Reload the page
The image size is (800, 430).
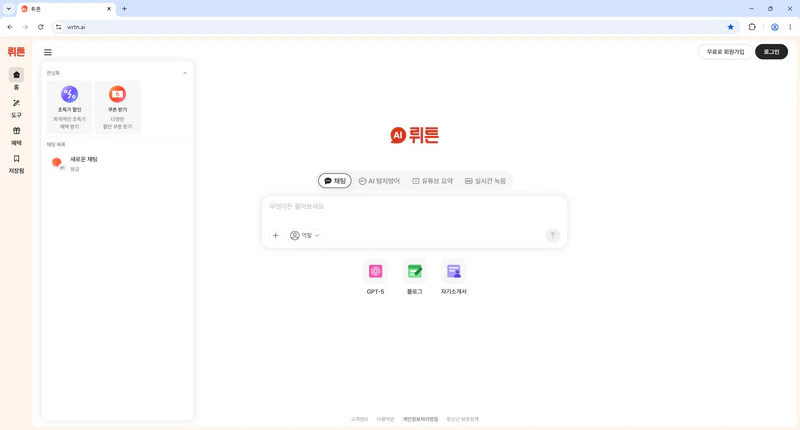tap(41, 27)
